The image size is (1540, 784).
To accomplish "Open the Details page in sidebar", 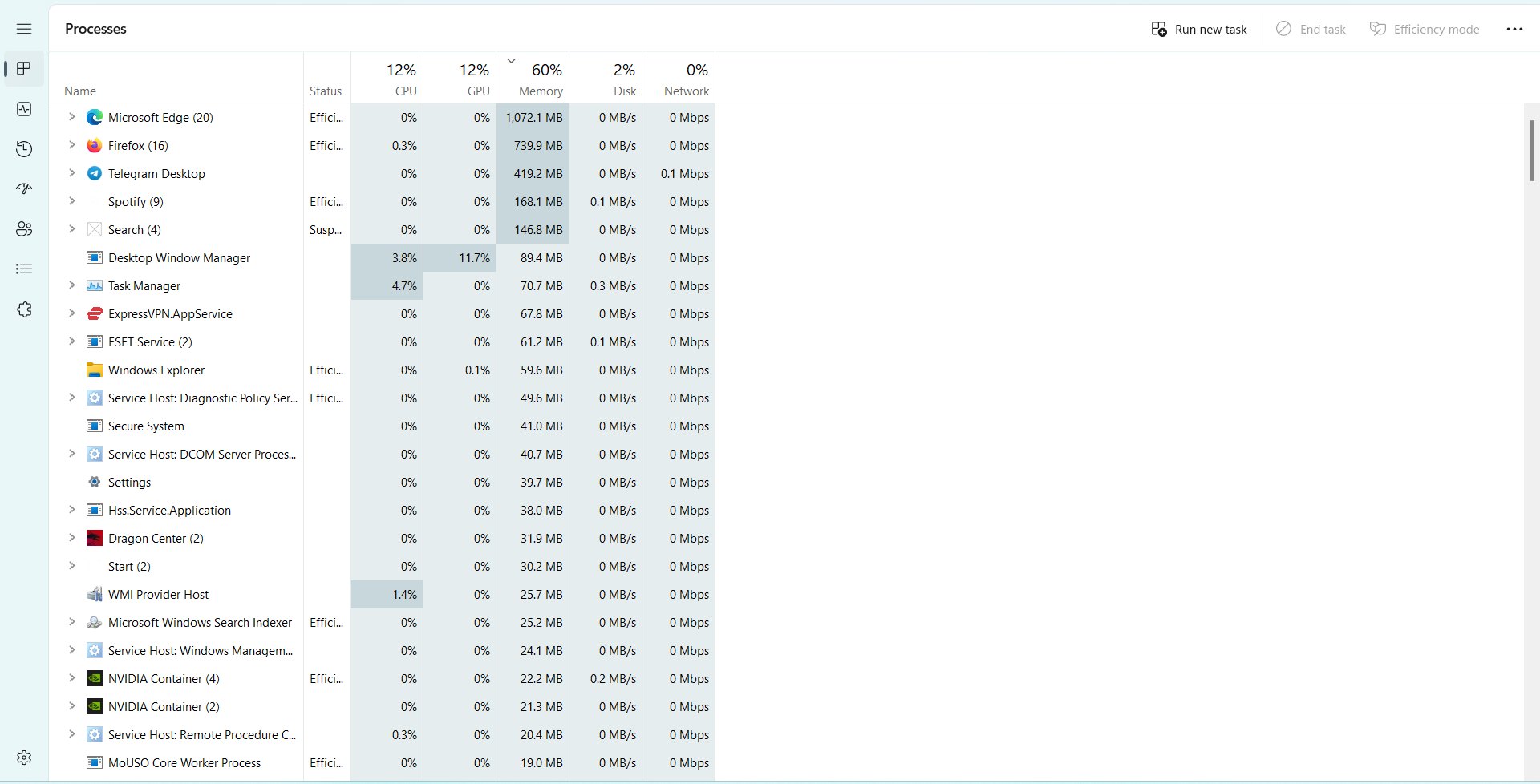I will pos(24,269).
